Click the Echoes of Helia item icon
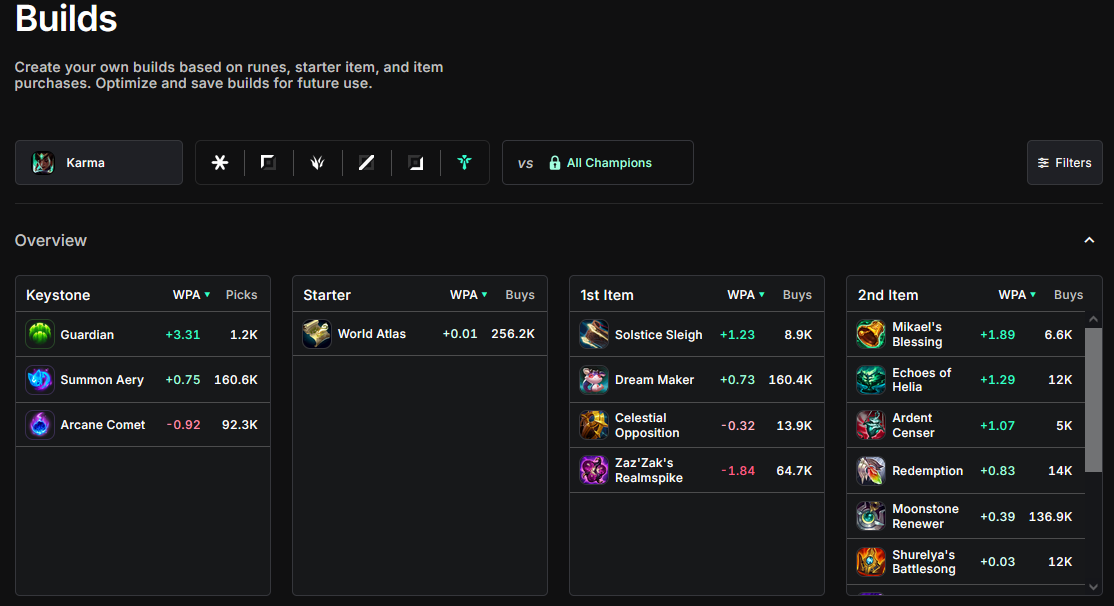 870,379
